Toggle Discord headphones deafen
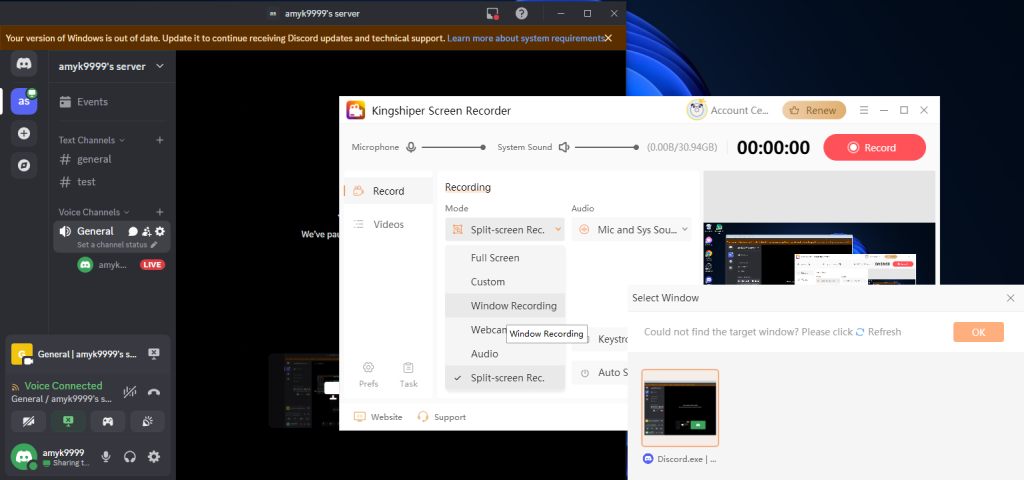Screen dimensions: 1024x480 (130, 457)
